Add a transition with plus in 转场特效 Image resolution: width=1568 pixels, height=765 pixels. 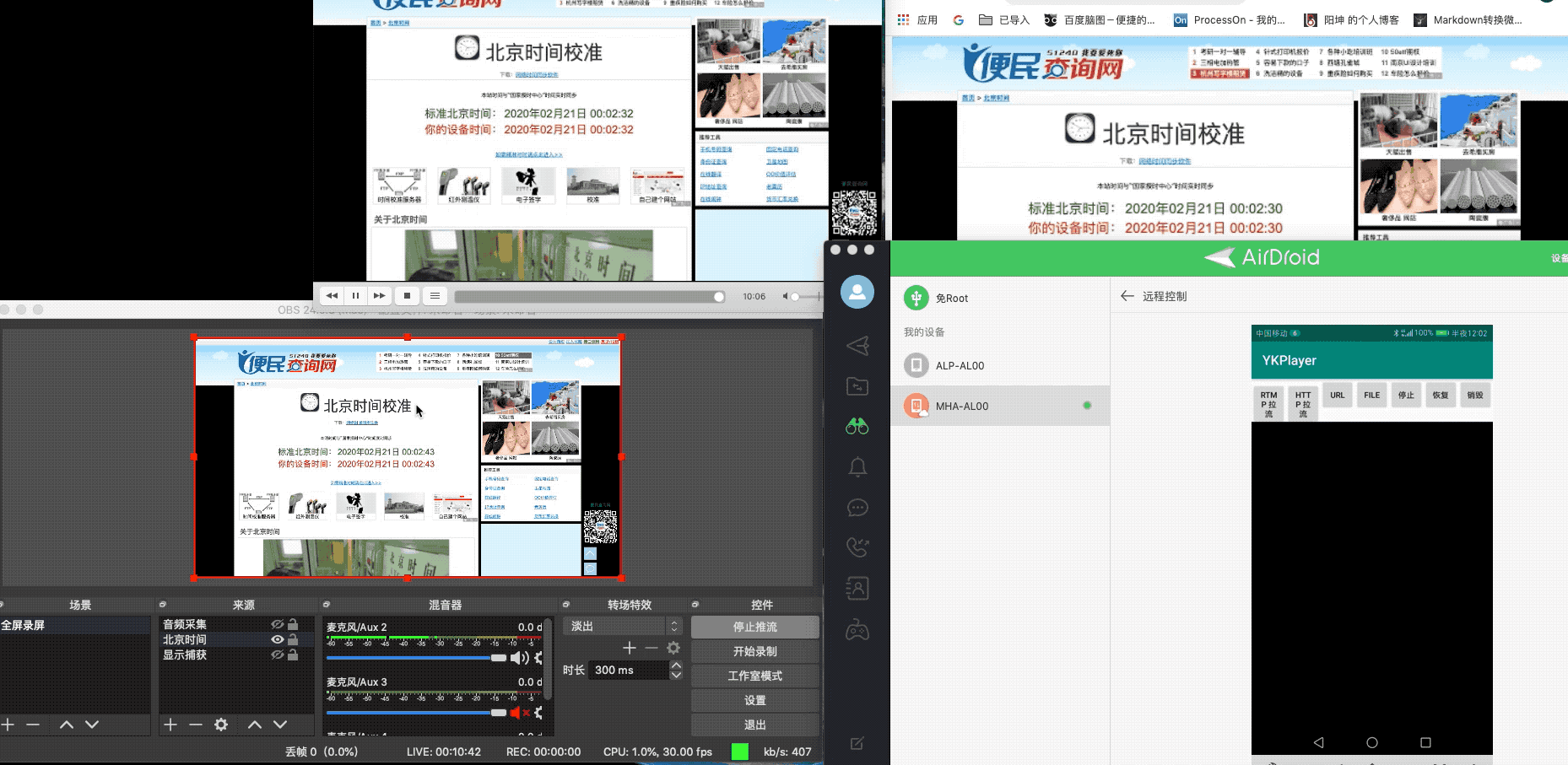[x=630, y=648]
